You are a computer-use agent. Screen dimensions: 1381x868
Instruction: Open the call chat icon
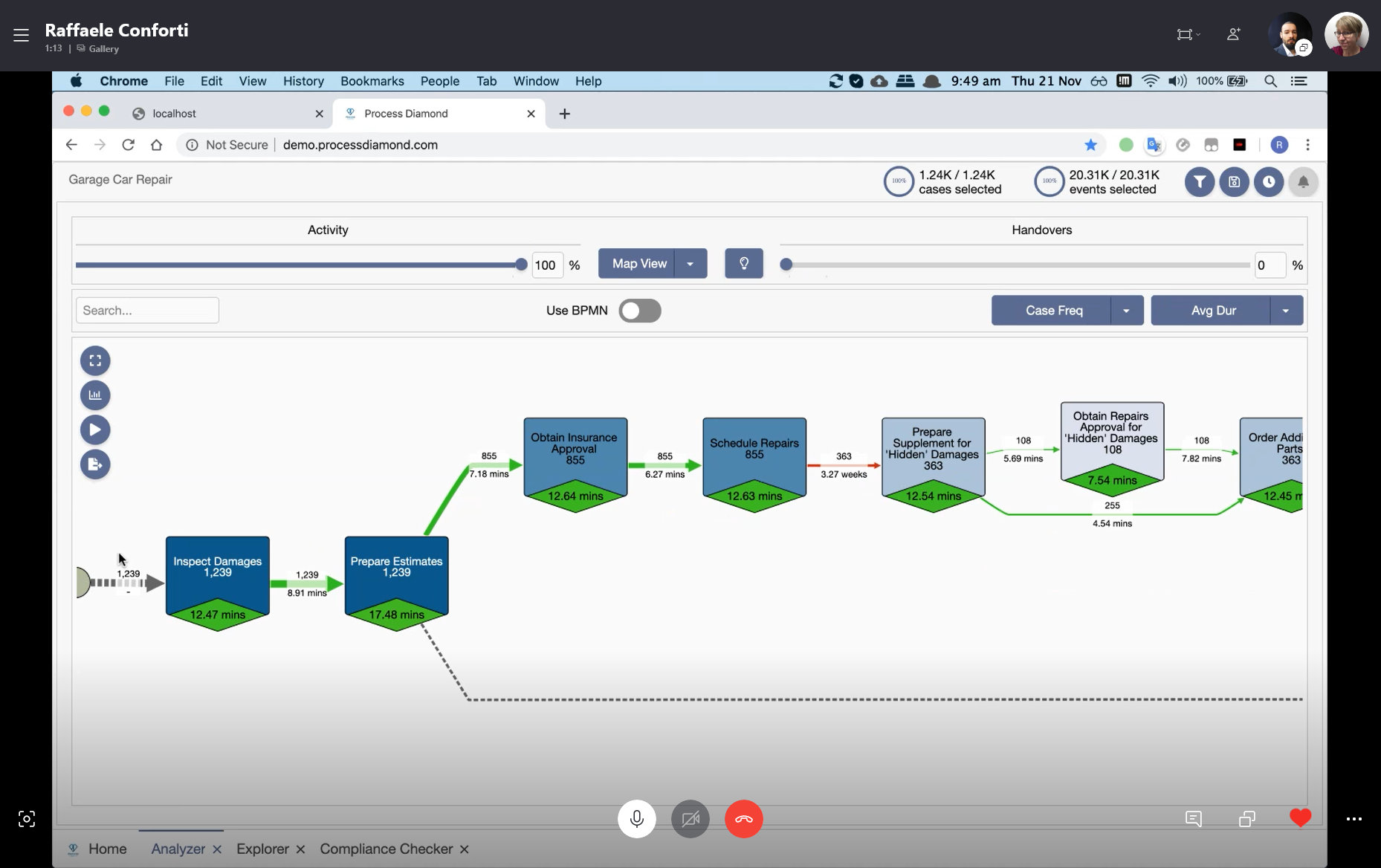pyautogui.click(x=1194, y=819)
